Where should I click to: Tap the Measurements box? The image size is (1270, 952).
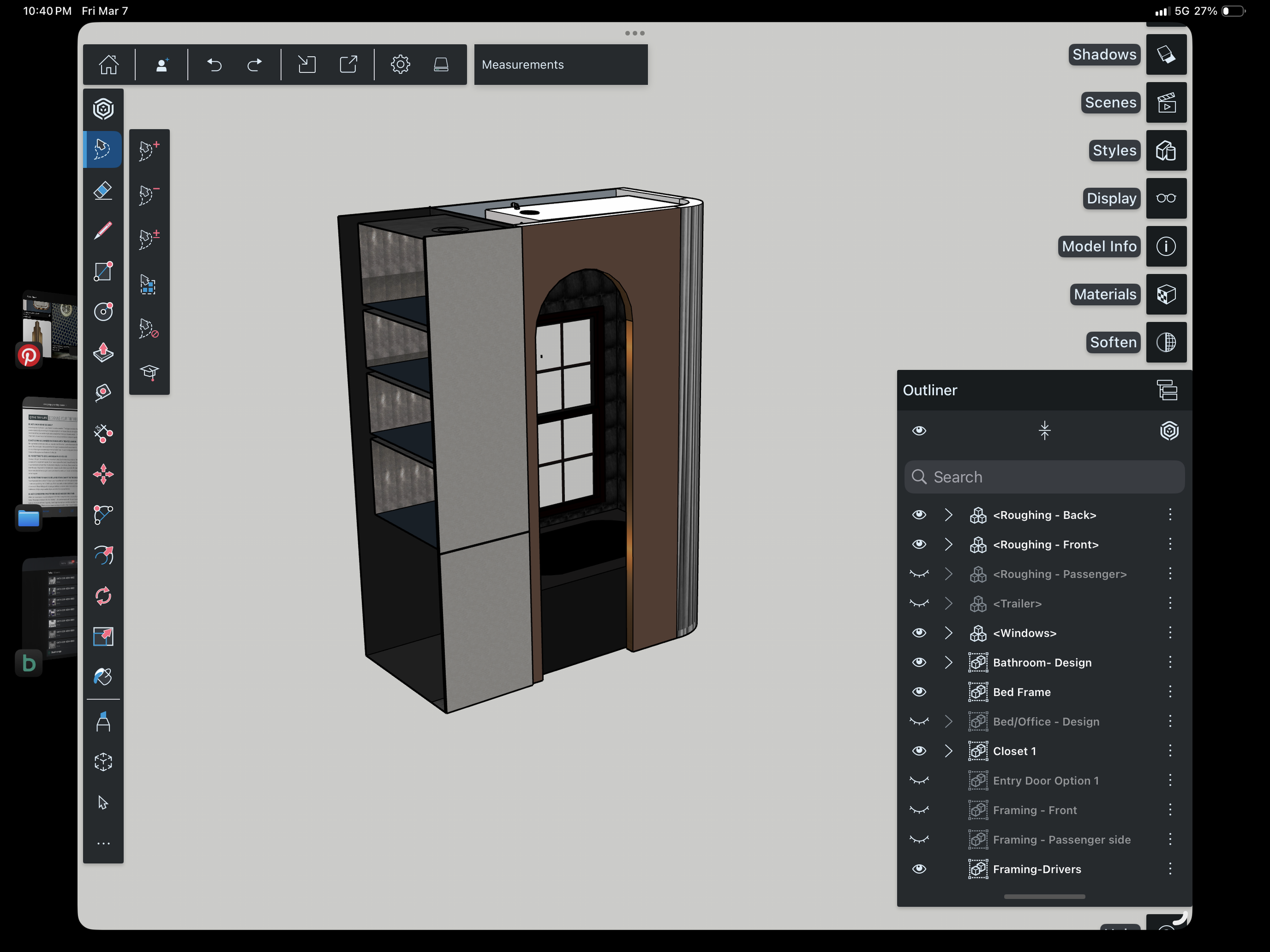(x=561, y=65)
